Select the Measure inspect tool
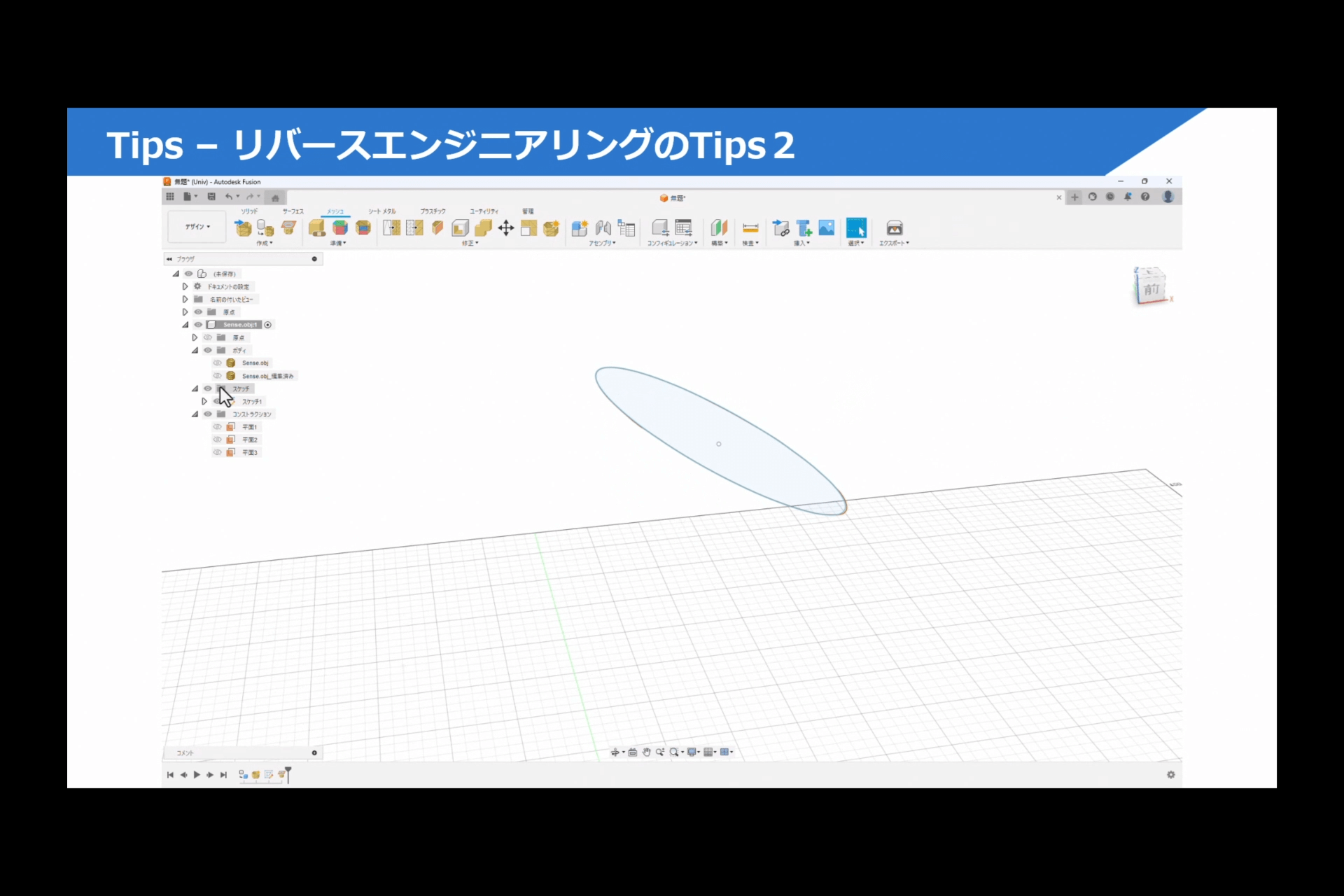 (x=750, y=227)
